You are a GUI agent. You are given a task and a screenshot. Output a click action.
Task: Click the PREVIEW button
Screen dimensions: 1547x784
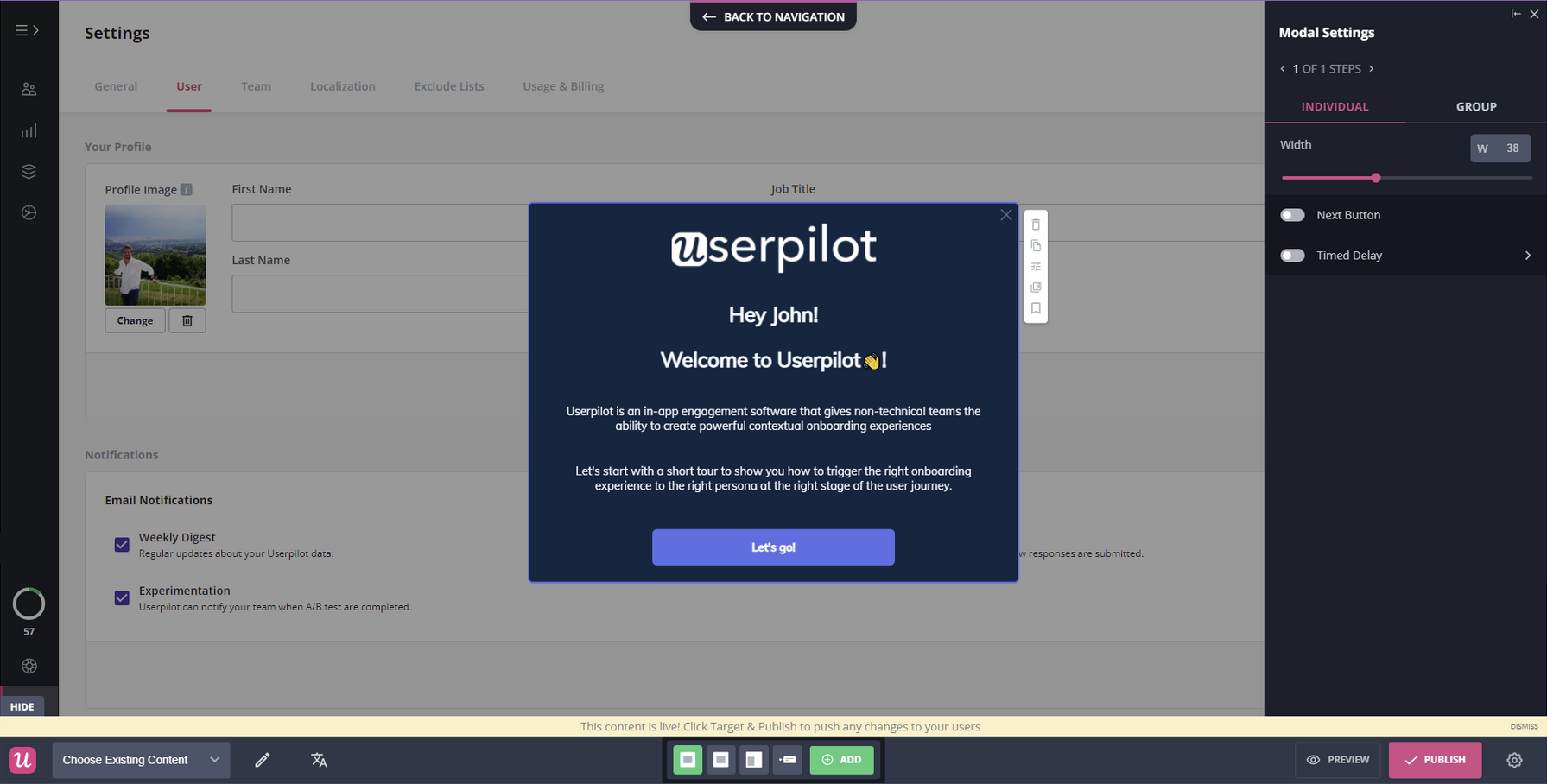pyautogui.click(x=1337, y=760)
